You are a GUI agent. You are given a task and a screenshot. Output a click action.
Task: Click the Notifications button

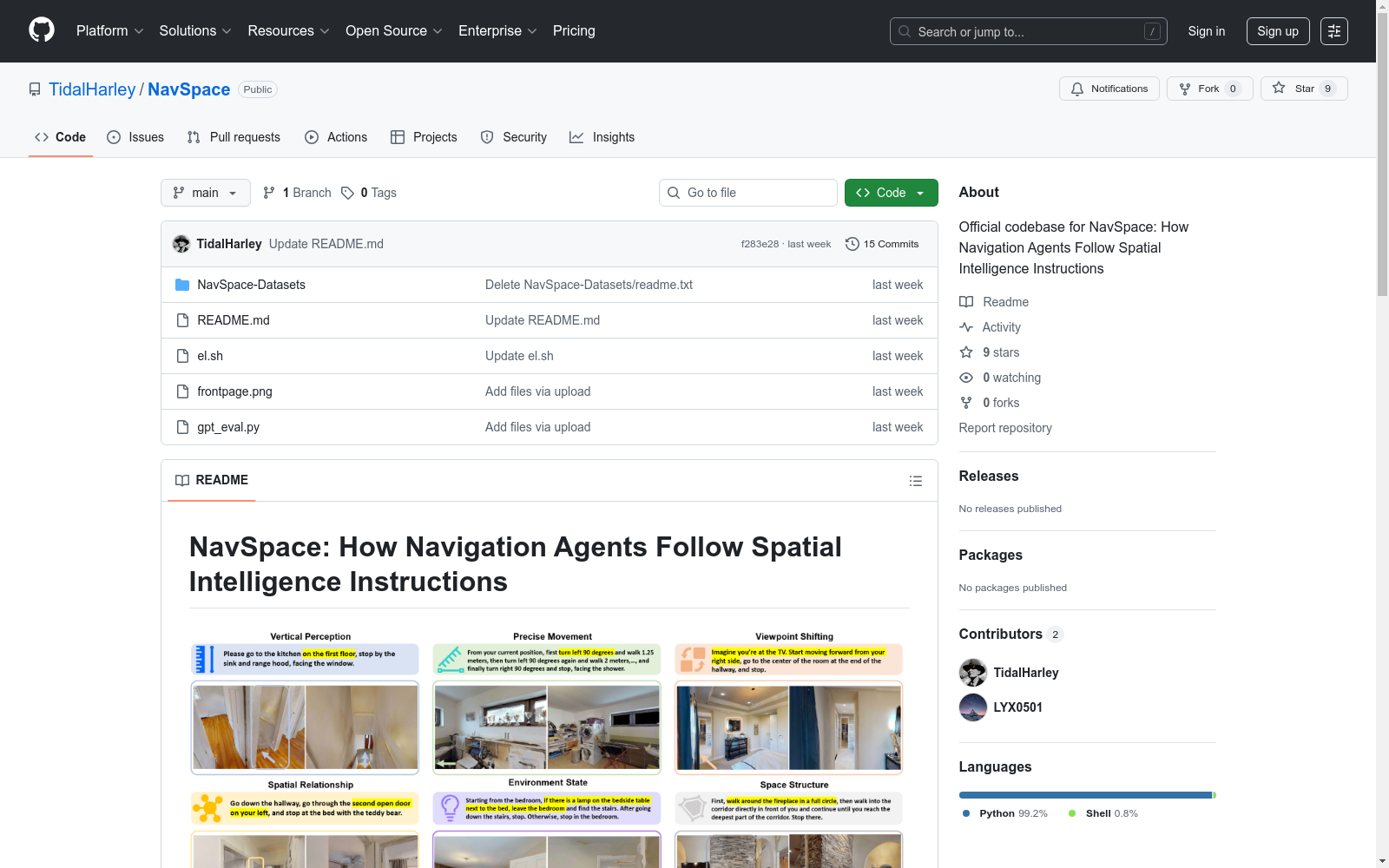click(x=1109, y=89)
